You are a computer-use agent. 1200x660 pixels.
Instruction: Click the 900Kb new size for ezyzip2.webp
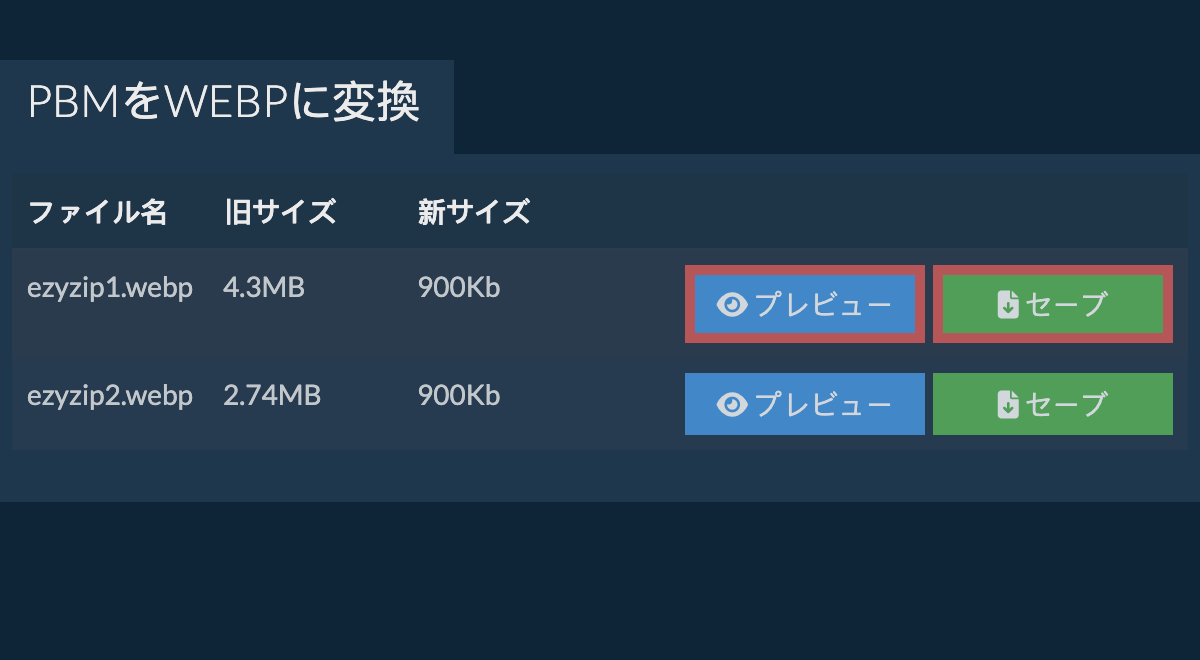(459, 396)
